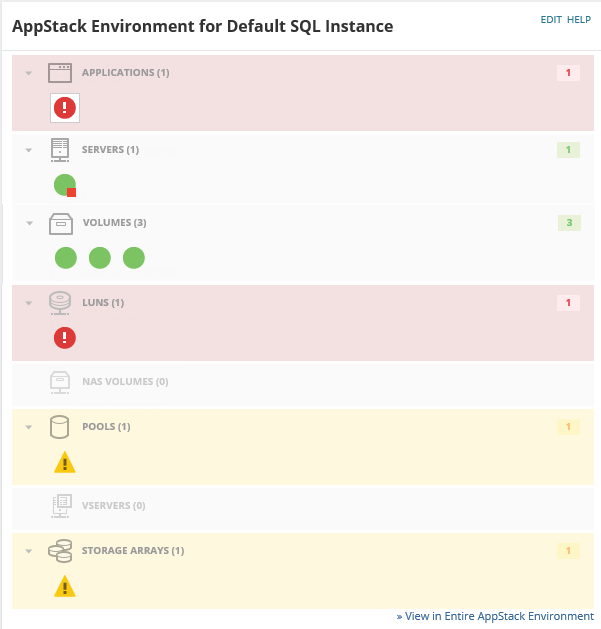Click the NAS Volumes (0) label
601x629 pixels.
click(x=125, y=382)
